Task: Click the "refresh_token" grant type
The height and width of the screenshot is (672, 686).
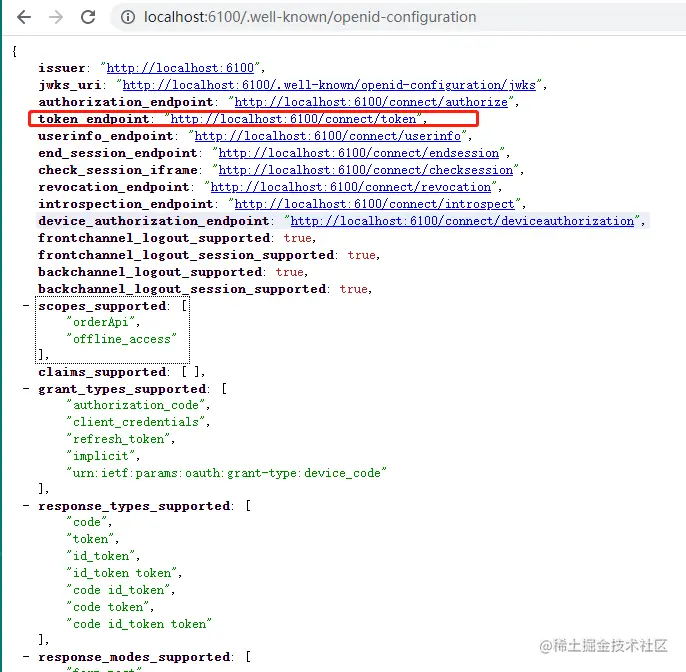Action: click(118, 439)
